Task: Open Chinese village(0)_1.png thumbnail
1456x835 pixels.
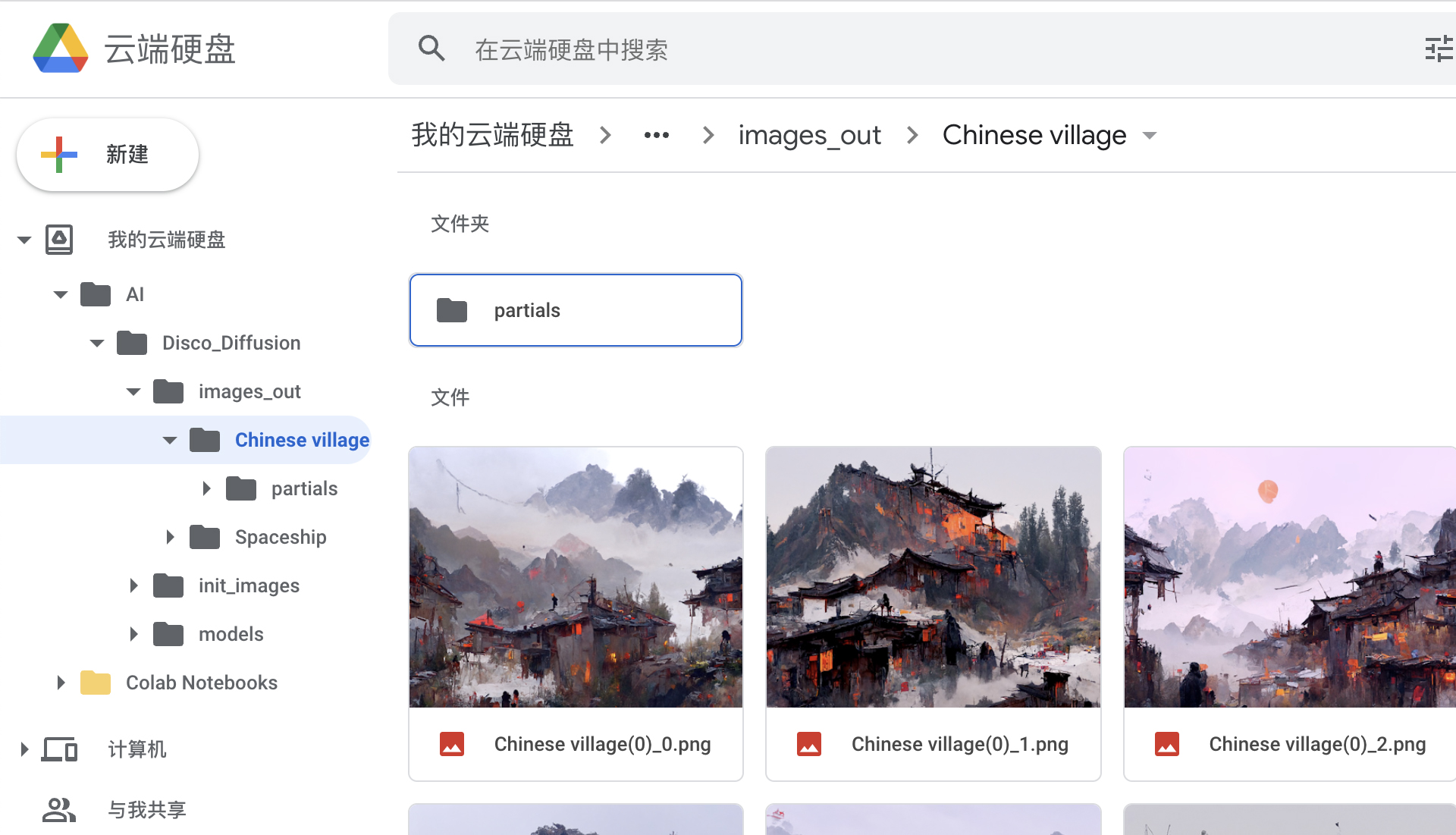Action: 933,577
